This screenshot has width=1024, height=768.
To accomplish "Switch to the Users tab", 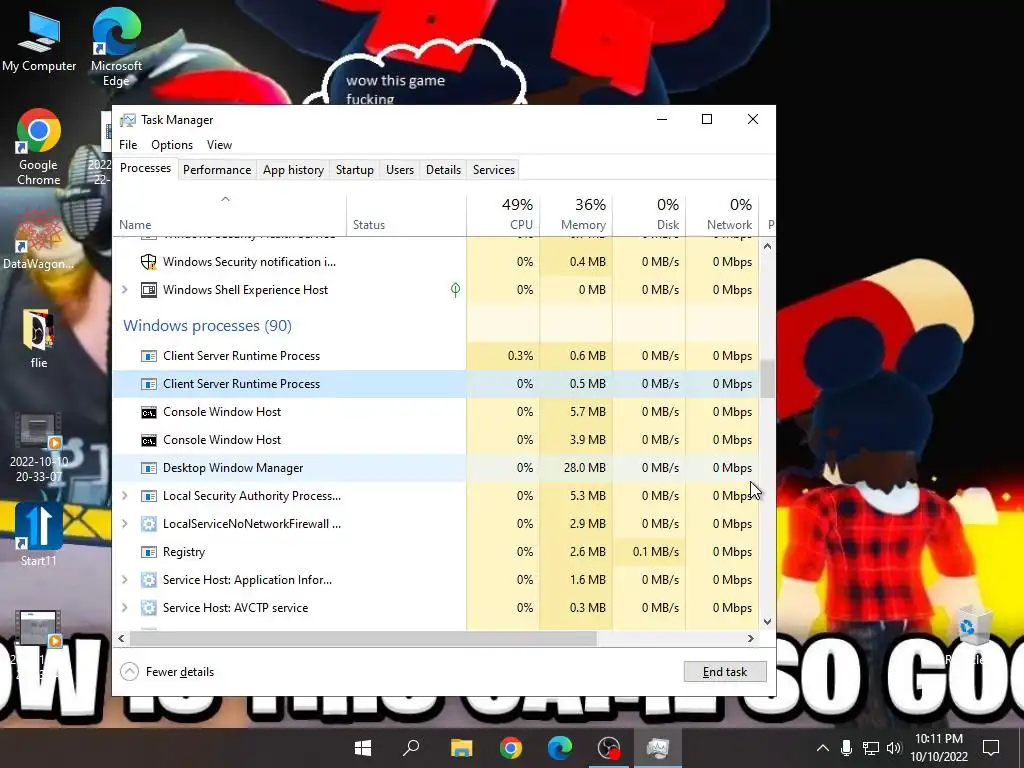I will (x=400, y=170).
